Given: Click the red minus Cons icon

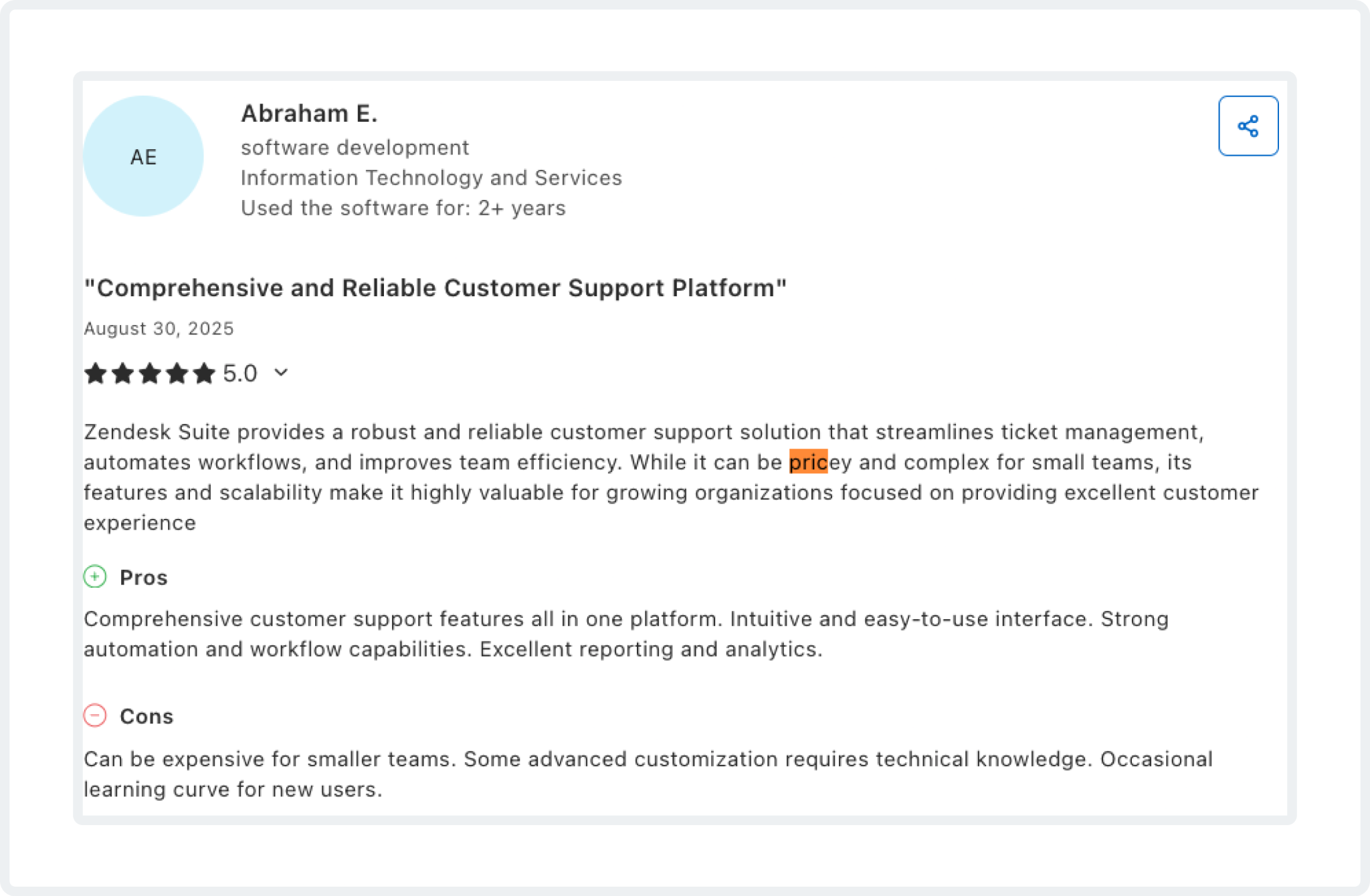Looking at the screenshot, I should pos(95,715).
